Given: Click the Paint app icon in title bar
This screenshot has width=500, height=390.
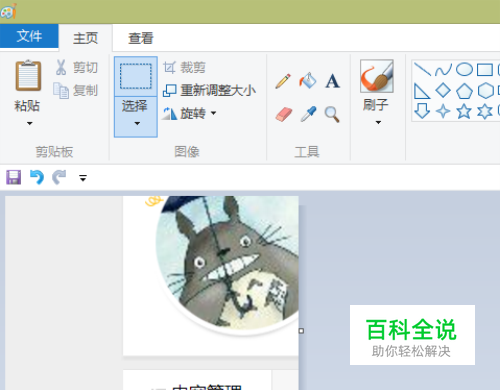Looking at the screenshot, I should click(x=9, y=11).
